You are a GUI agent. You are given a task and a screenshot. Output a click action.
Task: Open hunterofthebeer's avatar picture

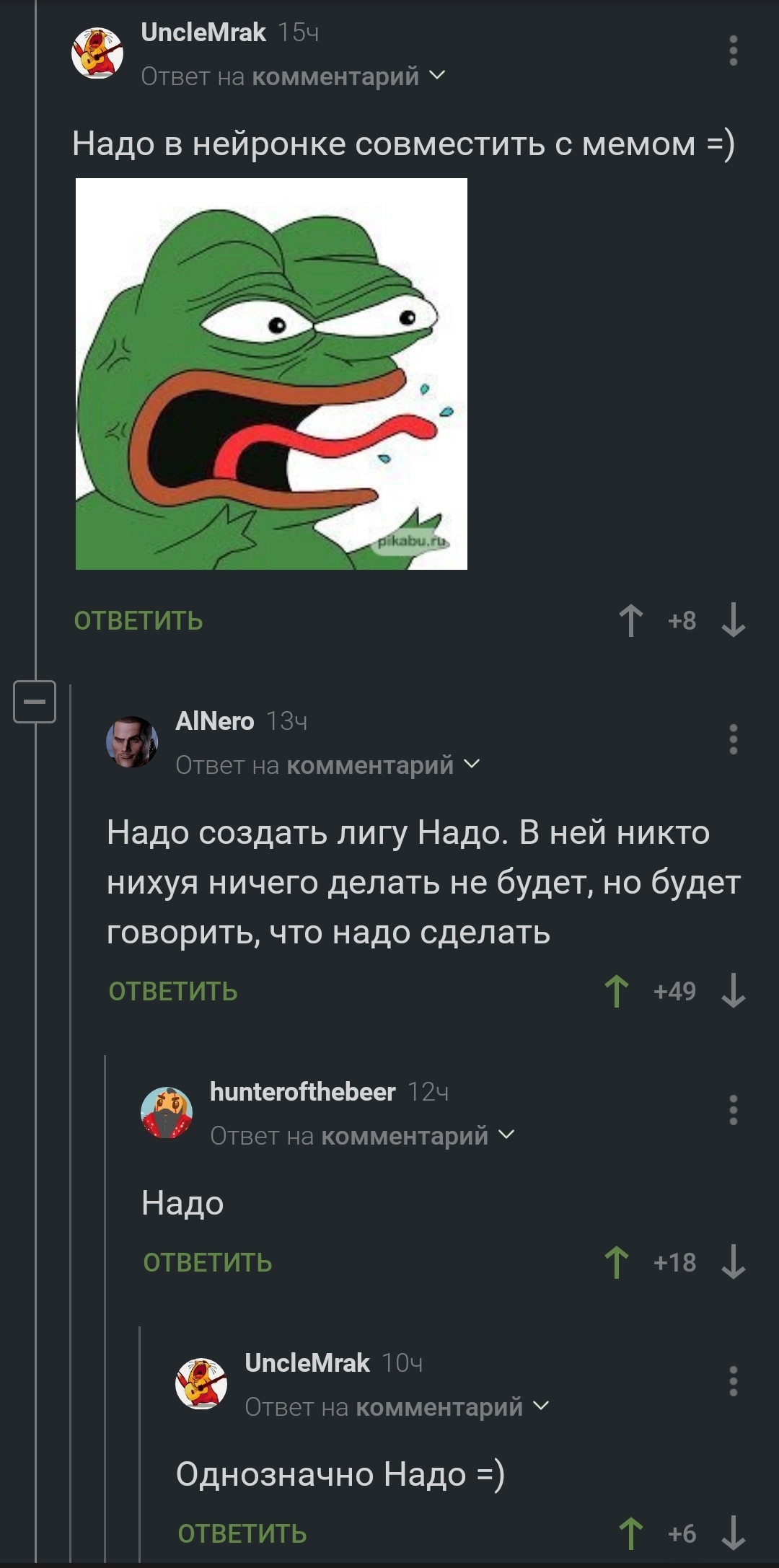pyautogui.click(x=167, y=1113)
